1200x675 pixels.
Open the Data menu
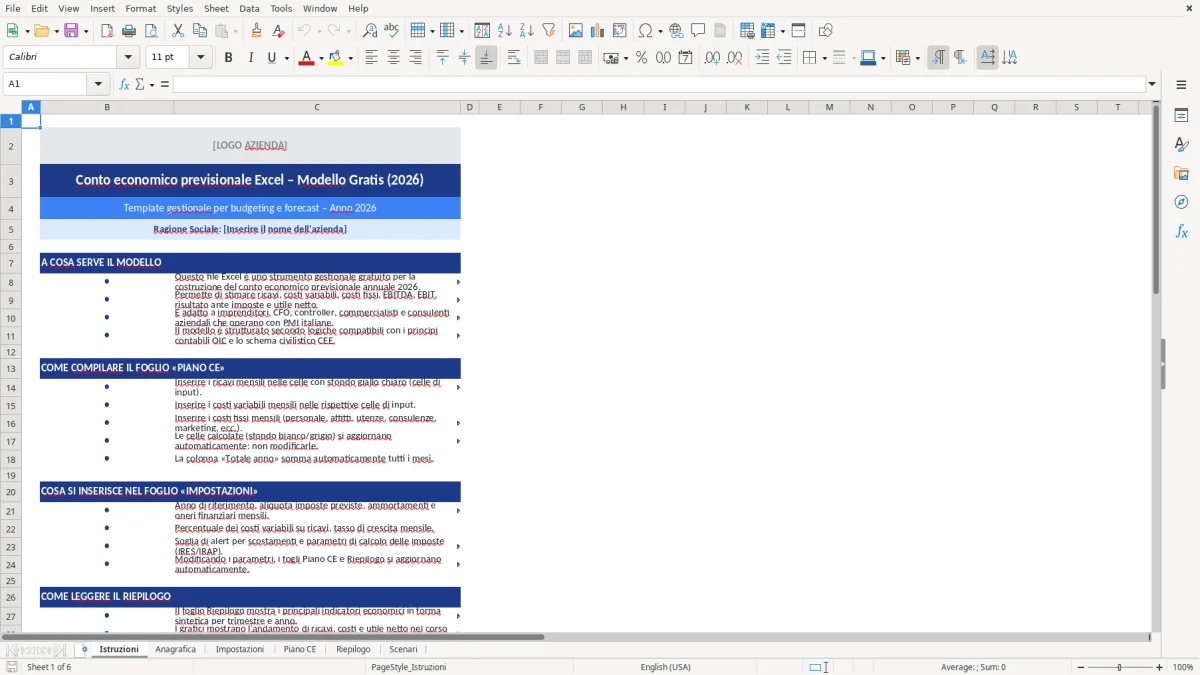(249, 8)
